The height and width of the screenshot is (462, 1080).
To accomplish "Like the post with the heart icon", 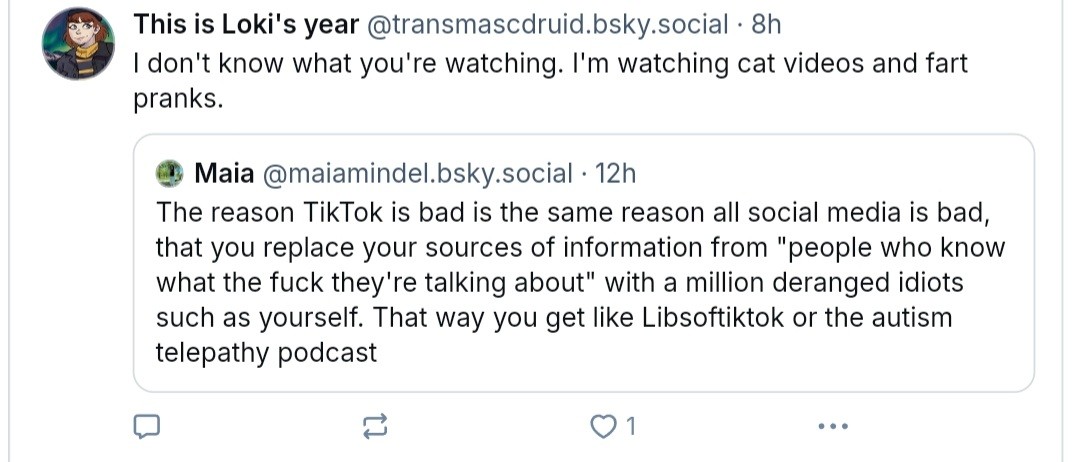I will [603, 427].
